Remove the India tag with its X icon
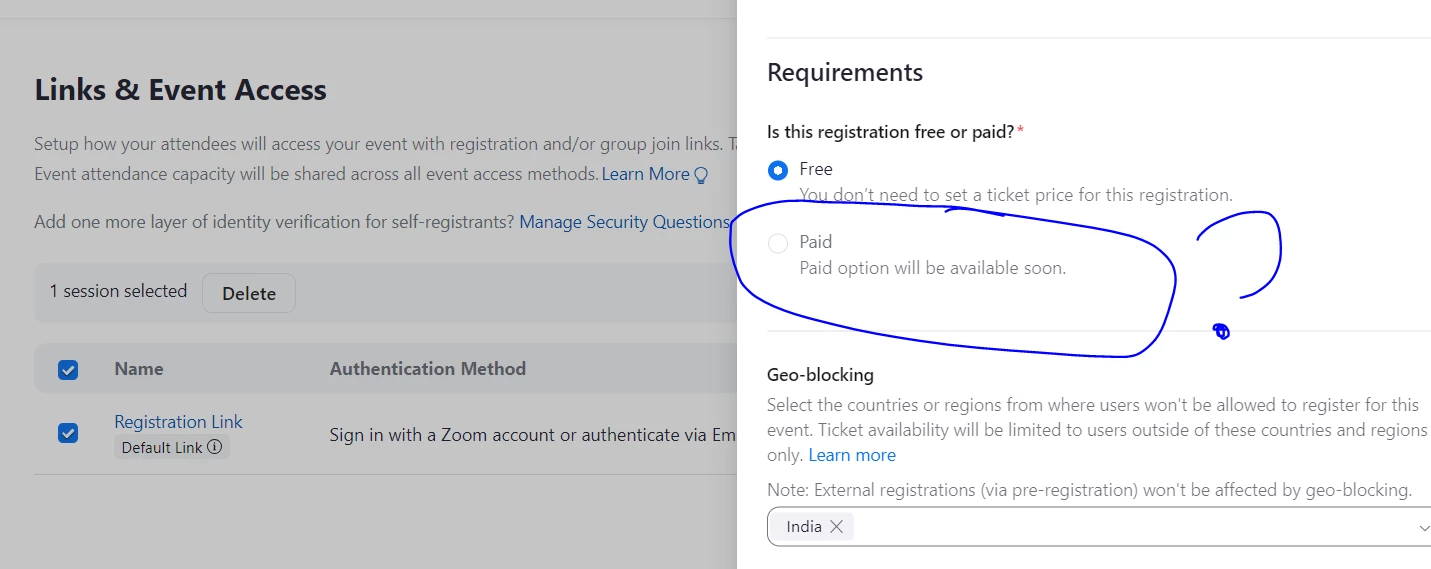Image resolution: width=1431 pixels, height=569 pixels. [x=837, y=526]
